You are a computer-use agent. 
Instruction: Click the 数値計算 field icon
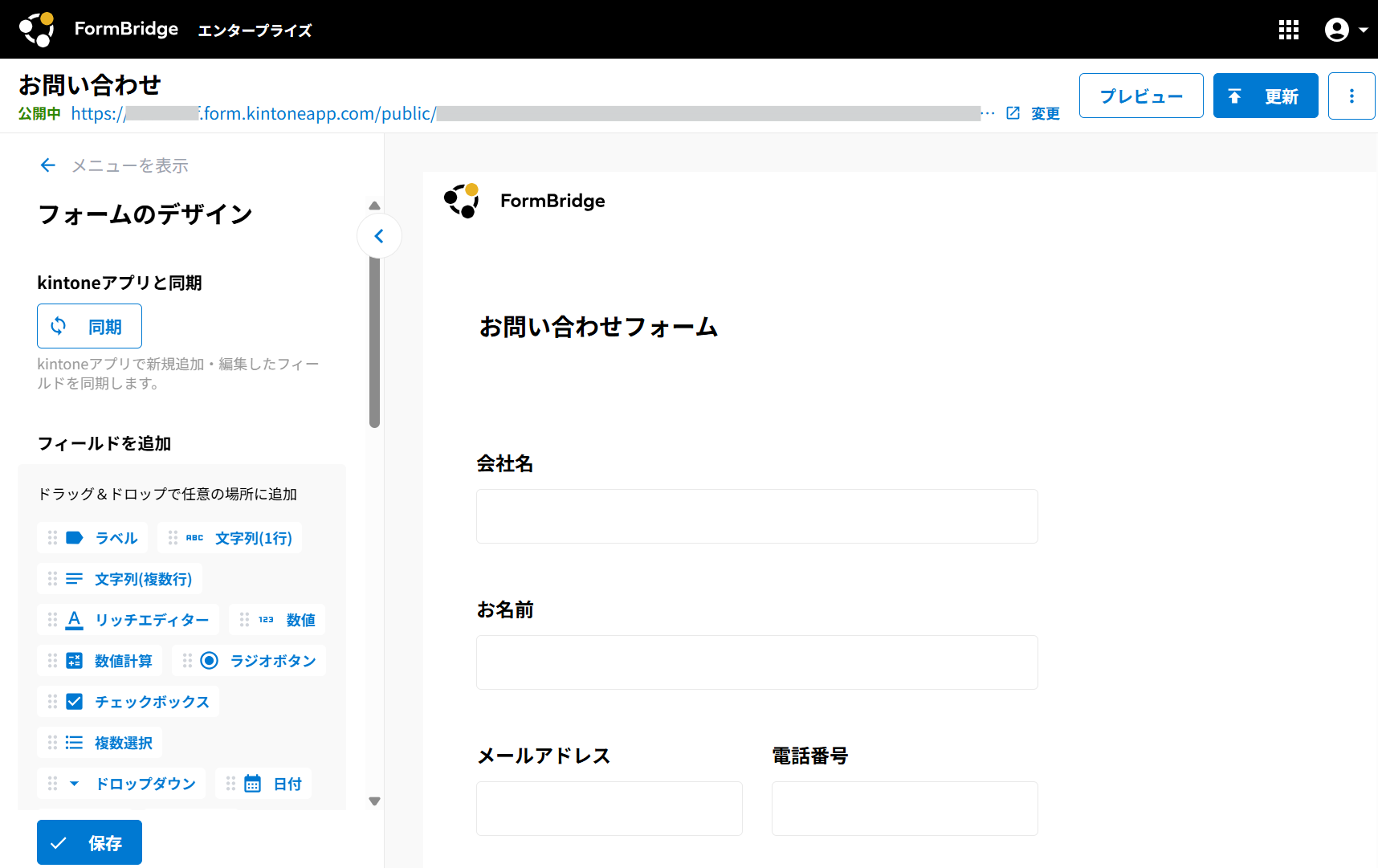click(74, 660)
